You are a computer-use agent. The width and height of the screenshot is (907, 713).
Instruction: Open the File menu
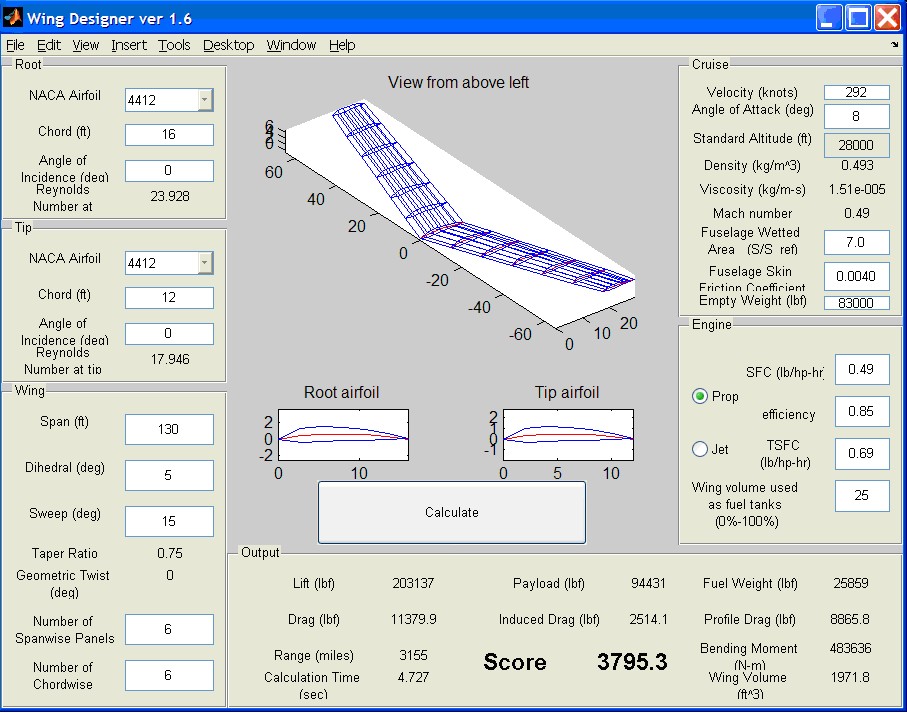15,45
